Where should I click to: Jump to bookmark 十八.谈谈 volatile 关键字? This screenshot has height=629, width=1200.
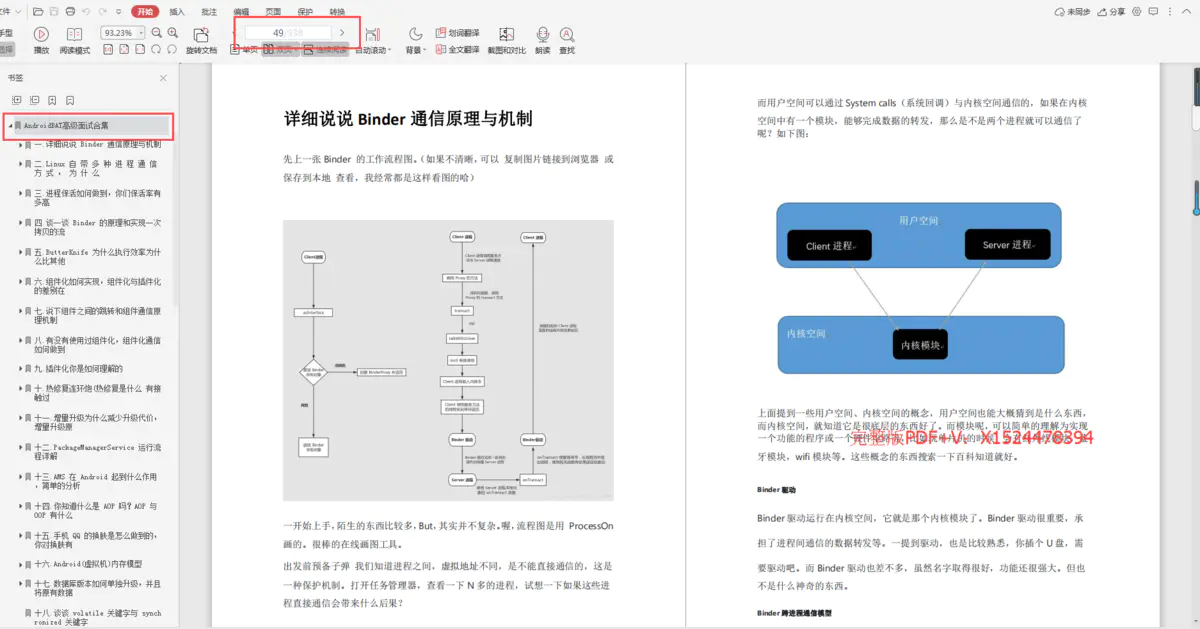(x=97, y=617)
